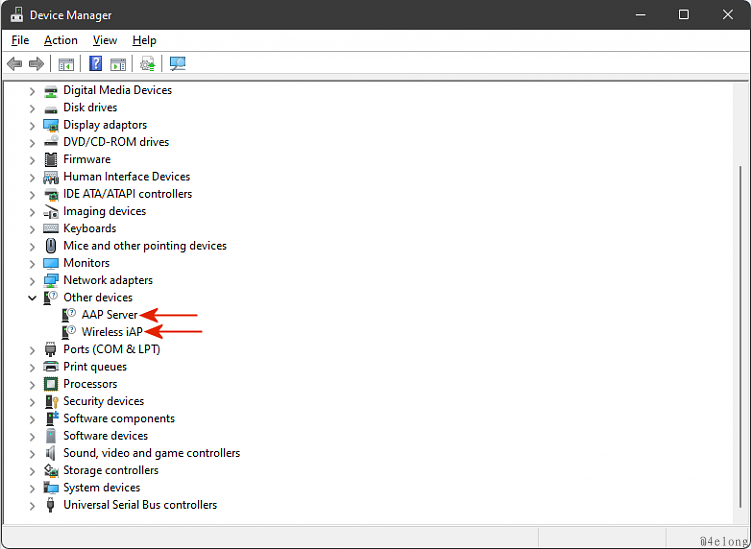This screenshot has width=751, height=549.
Task: Click the mouse icon beside Mice and other pointing devices
Action: [x=51, y=246]
